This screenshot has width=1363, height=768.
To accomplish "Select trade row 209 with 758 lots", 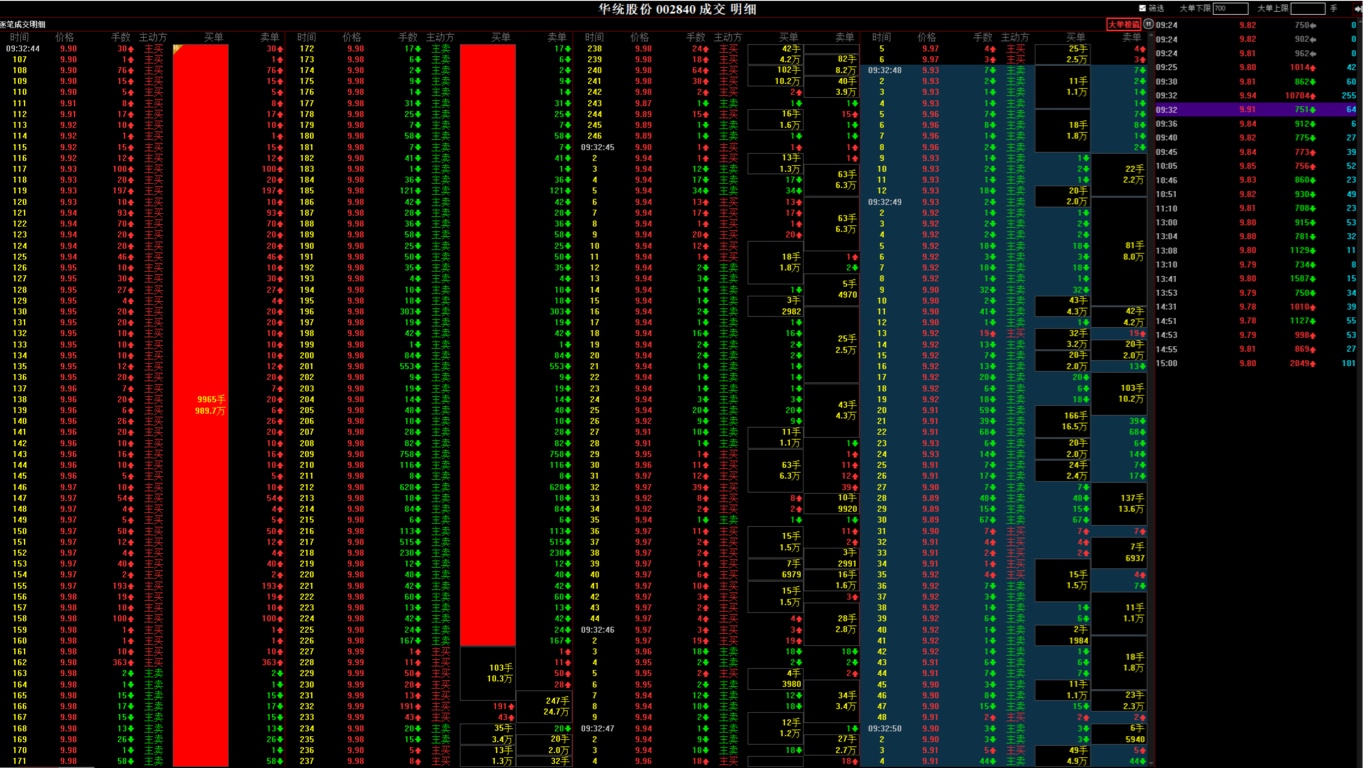I will pos(431,454).
